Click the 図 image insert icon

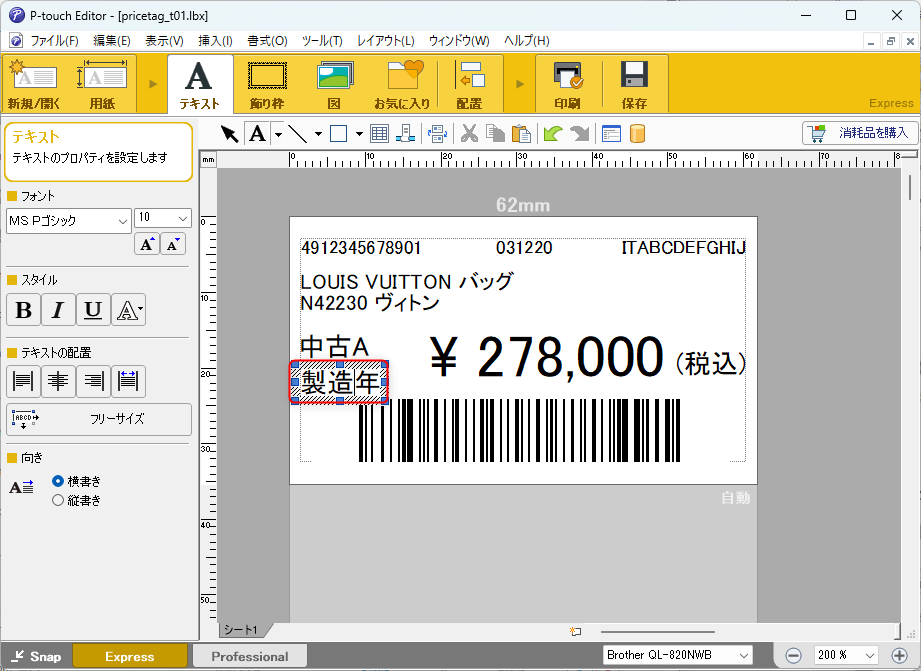coord(334,84)
